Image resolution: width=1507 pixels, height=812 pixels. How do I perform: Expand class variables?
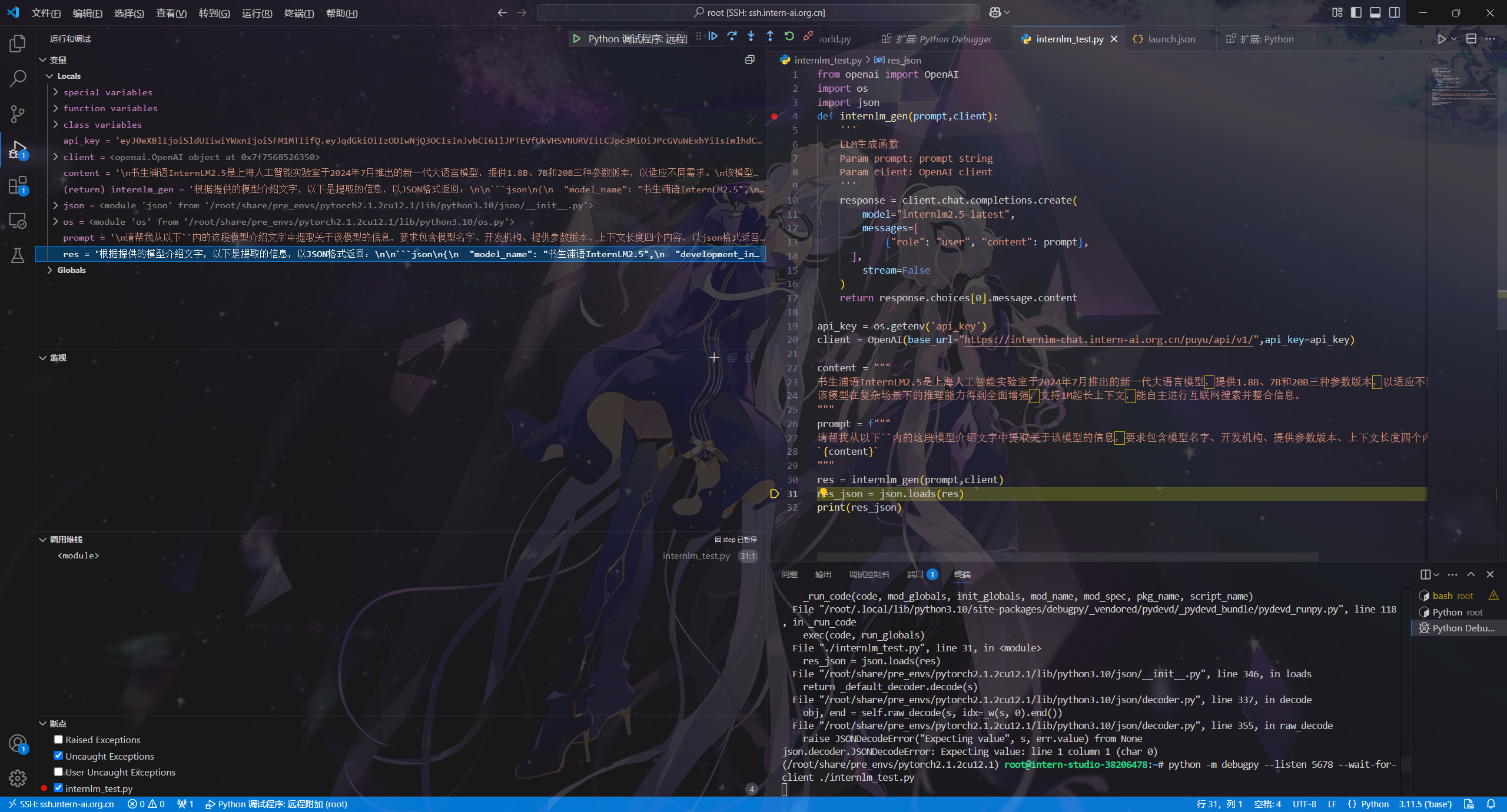point(56,124)
